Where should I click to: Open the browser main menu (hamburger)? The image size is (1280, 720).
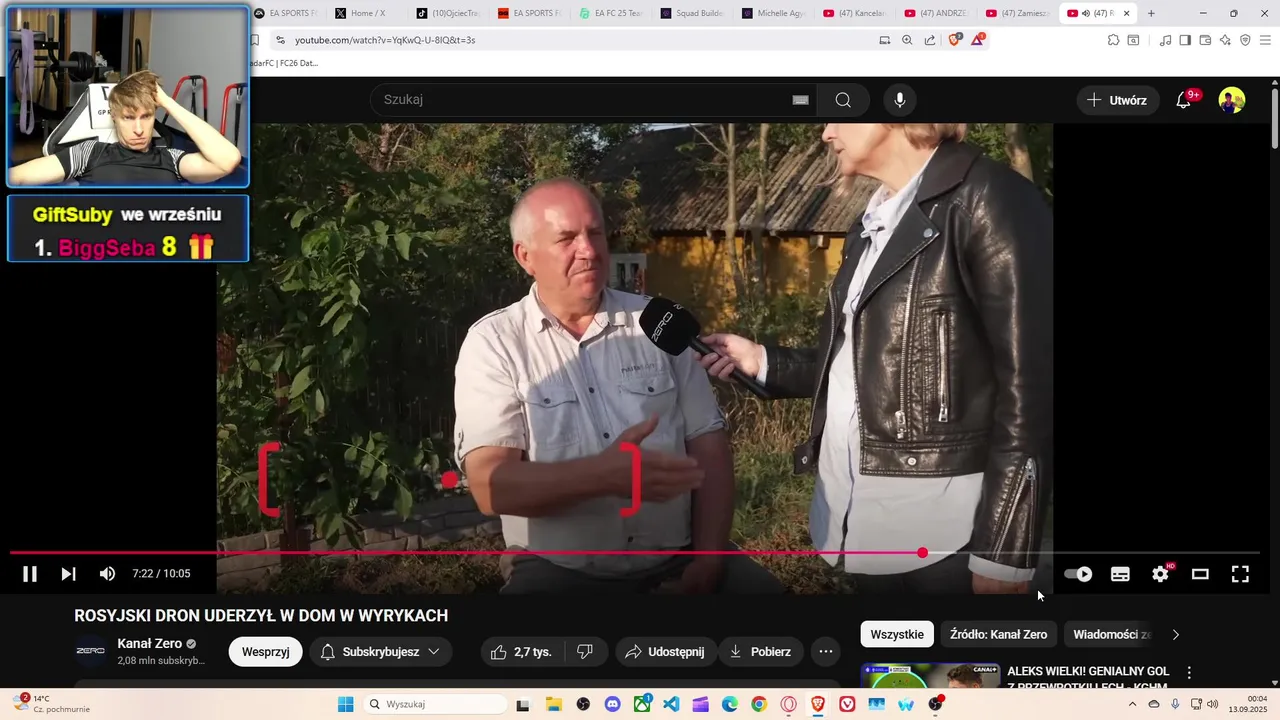[x=1265, y=40]
